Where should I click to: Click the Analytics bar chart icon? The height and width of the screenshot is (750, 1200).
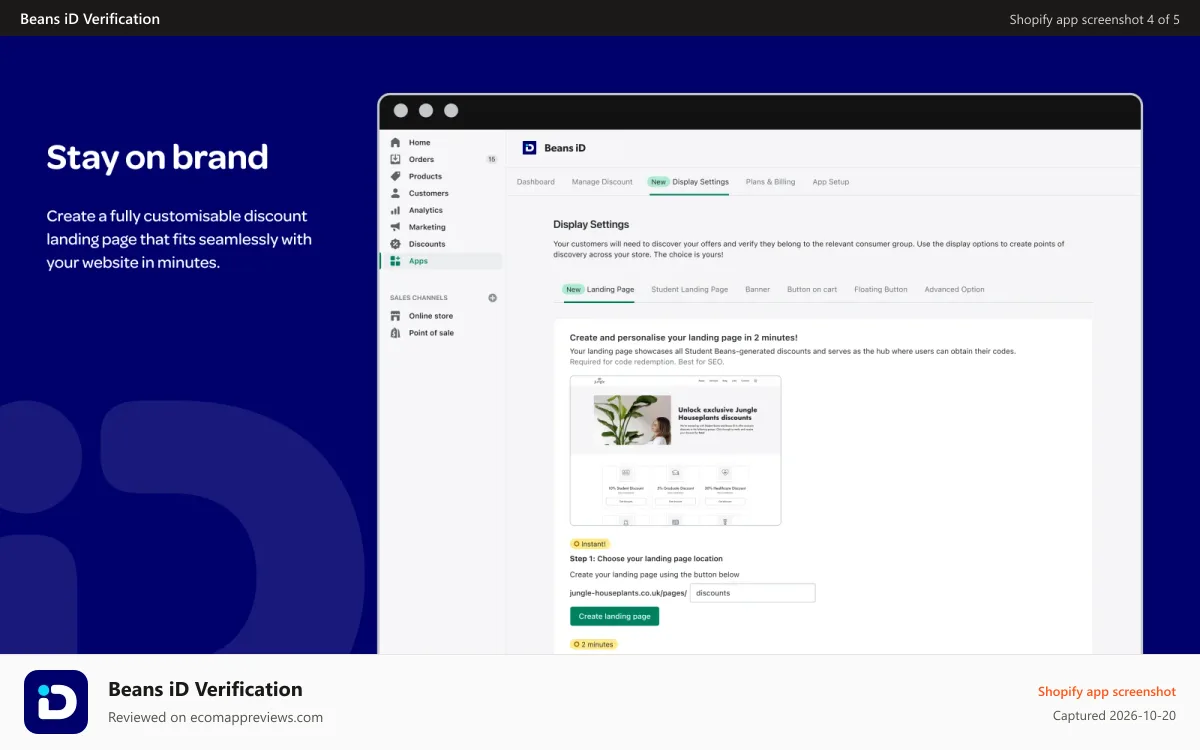(395, 210)
